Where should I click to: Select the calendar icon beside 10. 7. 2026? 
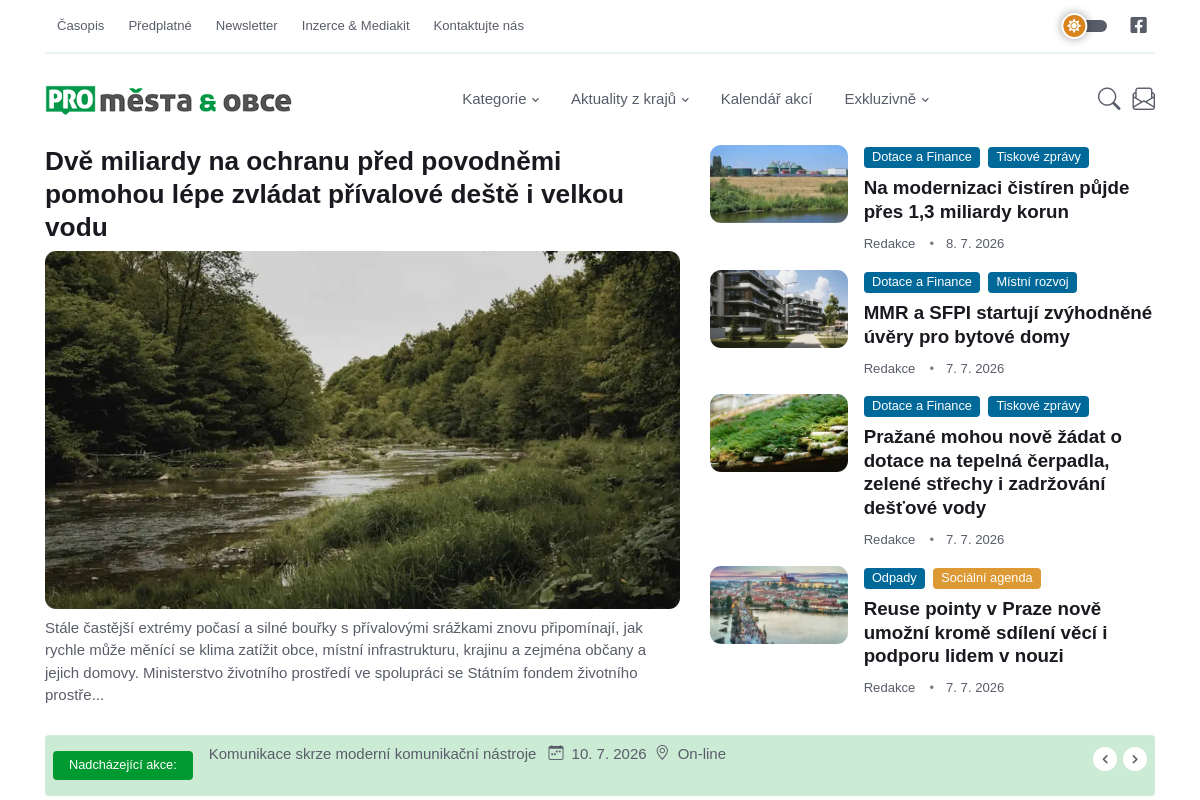pyautogui.click(x=556, y=753)
